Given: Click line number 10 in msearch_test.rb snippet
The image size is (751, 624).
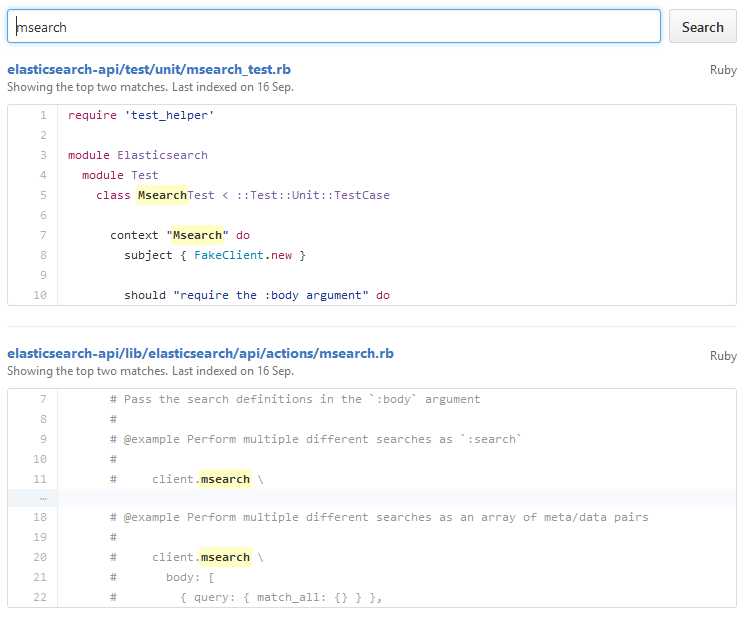Looking at the screenshot, I should click(x=40, y=295).
